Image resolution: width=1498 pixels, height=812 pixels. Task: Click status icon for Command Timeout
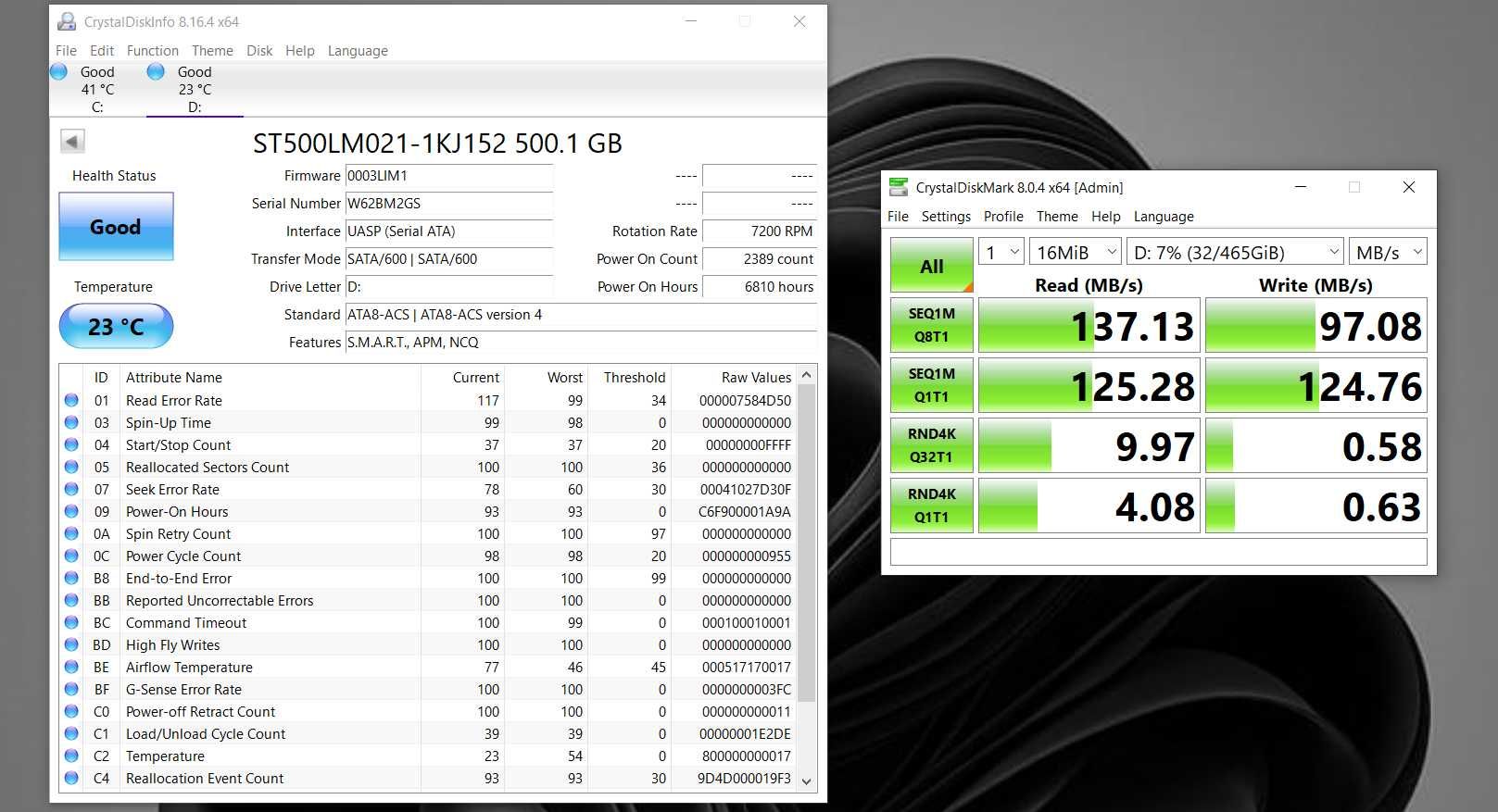[71, 622]
